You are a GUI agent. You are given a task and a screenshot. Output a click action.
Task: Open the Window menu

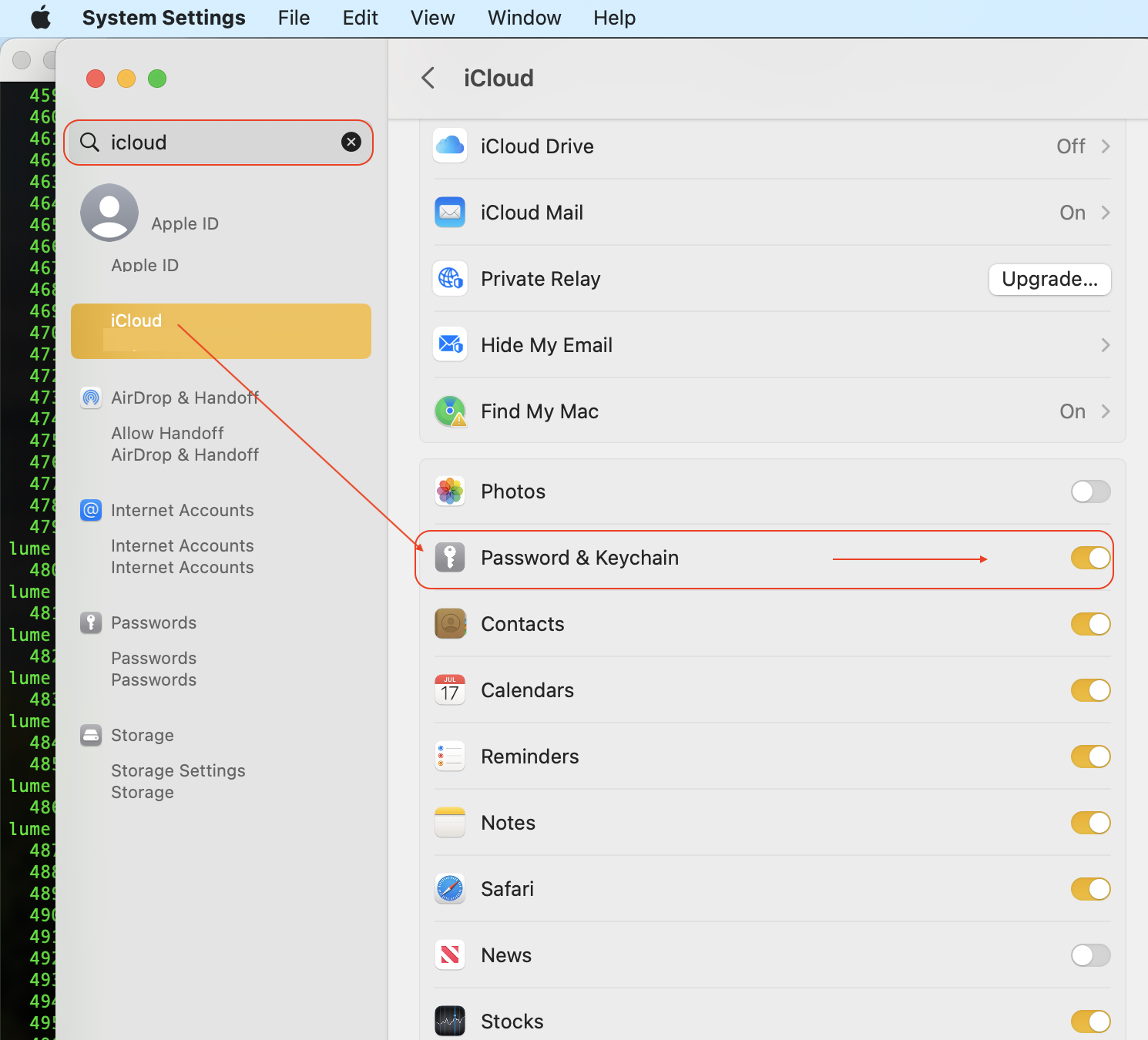(525, 18)
